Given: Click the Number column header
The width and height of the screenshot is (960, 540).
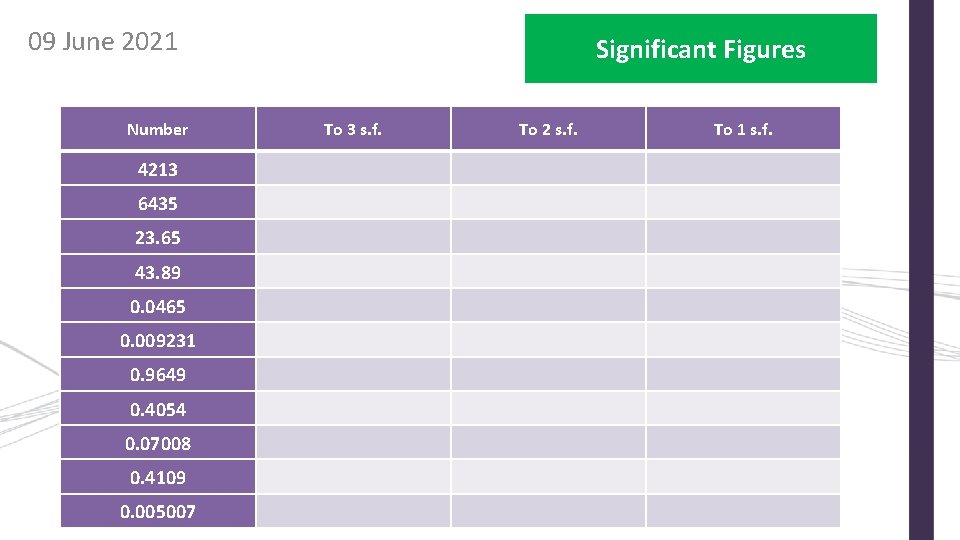Looking at the screenshot, I should click(x=157, y=129).
